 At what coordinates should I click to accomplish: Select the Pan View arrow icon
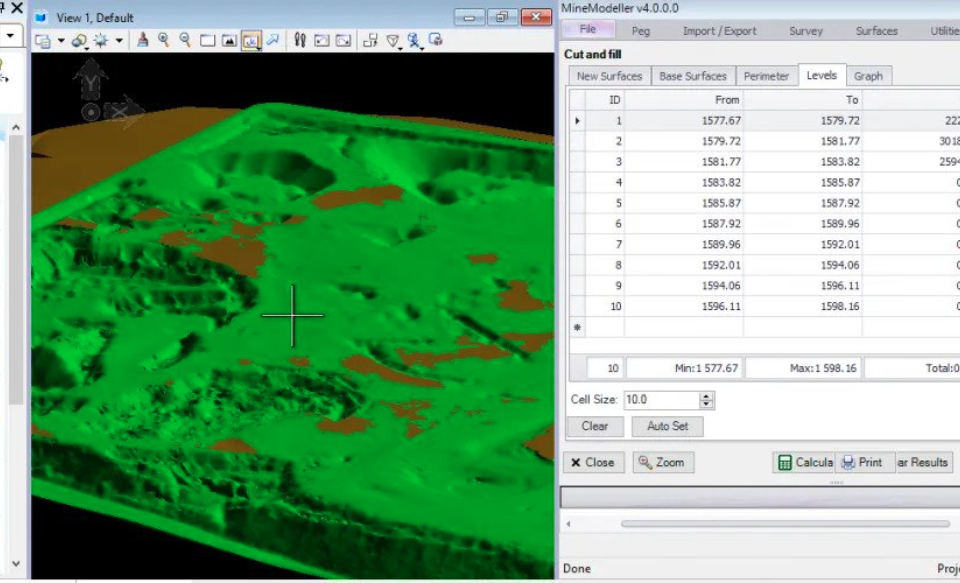pos(272,41)
